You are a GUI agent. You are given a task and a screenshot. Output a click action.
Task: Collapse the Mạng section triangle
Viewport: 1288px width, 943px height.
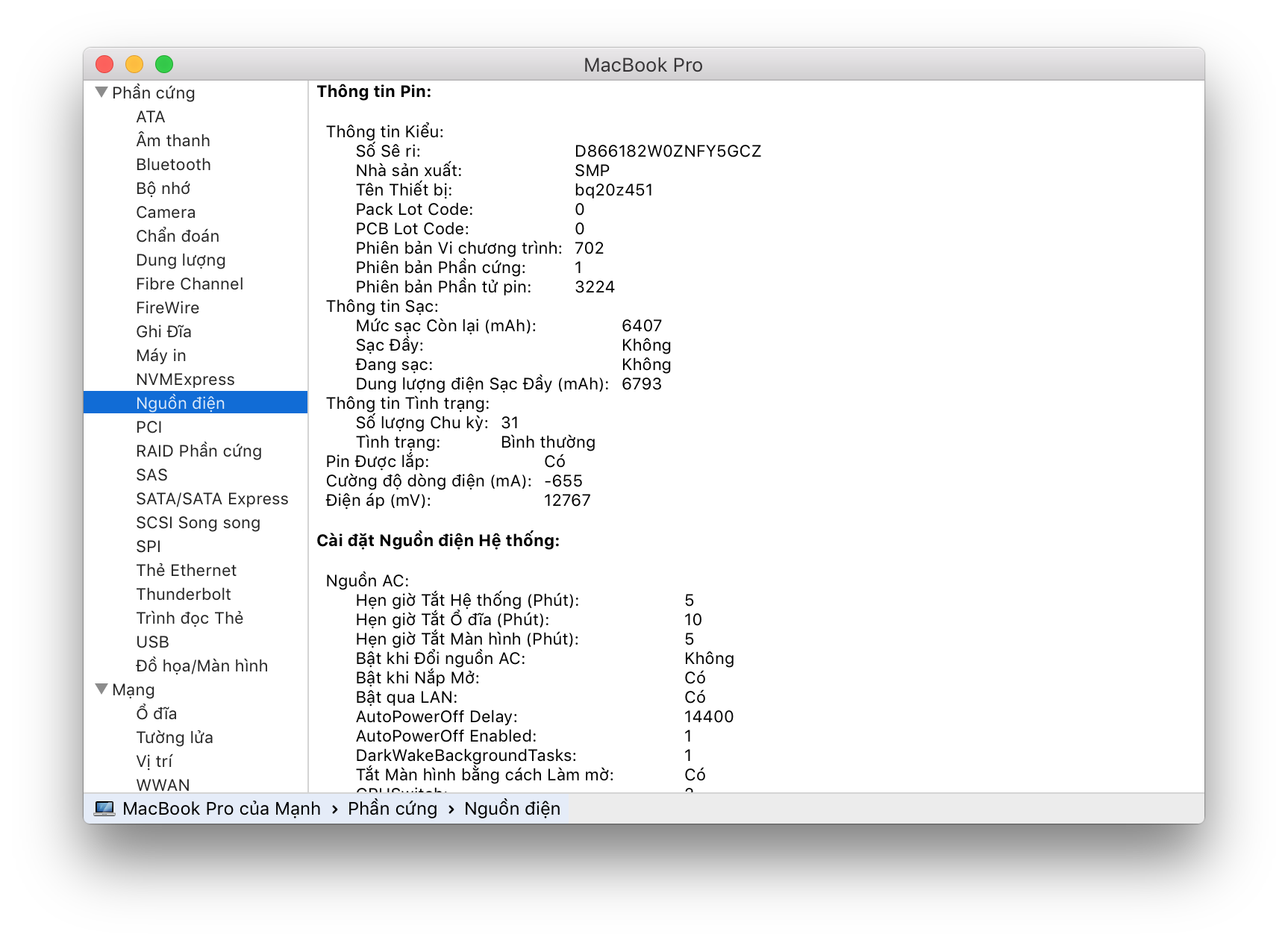101,689
